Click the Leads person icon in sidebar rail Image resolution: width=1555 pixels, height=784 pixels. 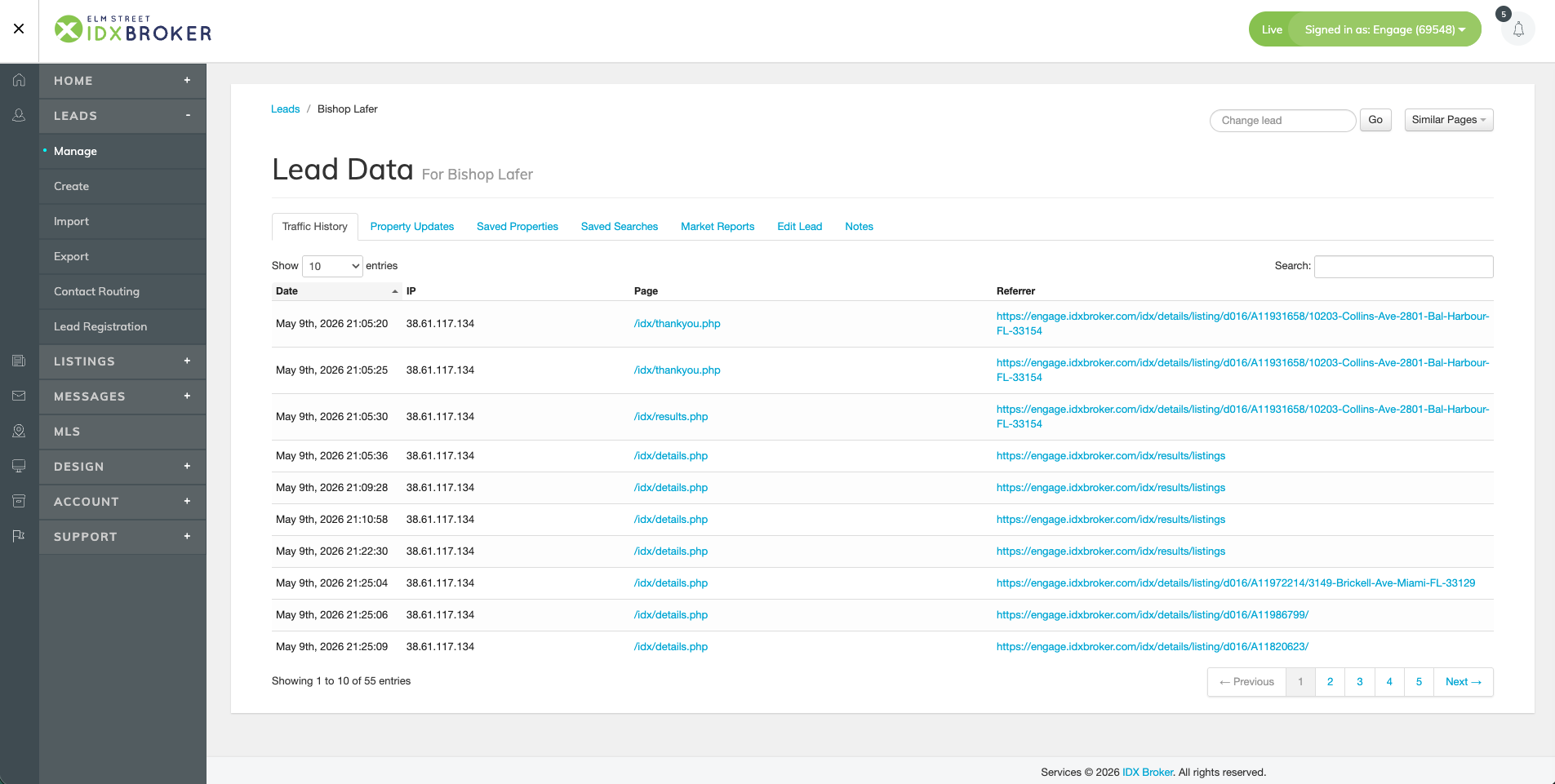click(x=19, y=115)
